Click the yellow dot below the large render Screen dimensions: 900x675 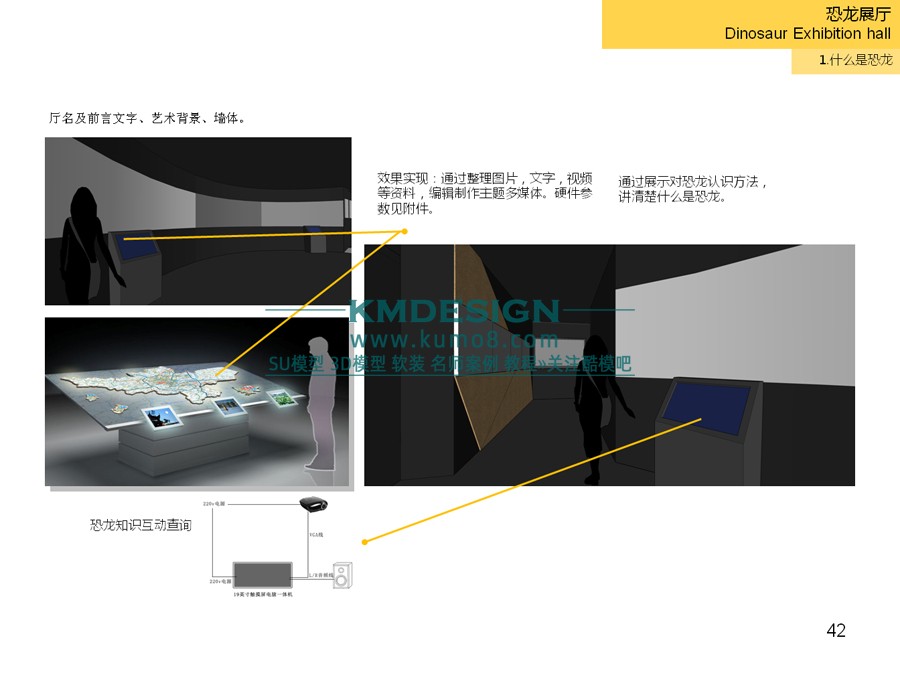(x=365, y=542)
